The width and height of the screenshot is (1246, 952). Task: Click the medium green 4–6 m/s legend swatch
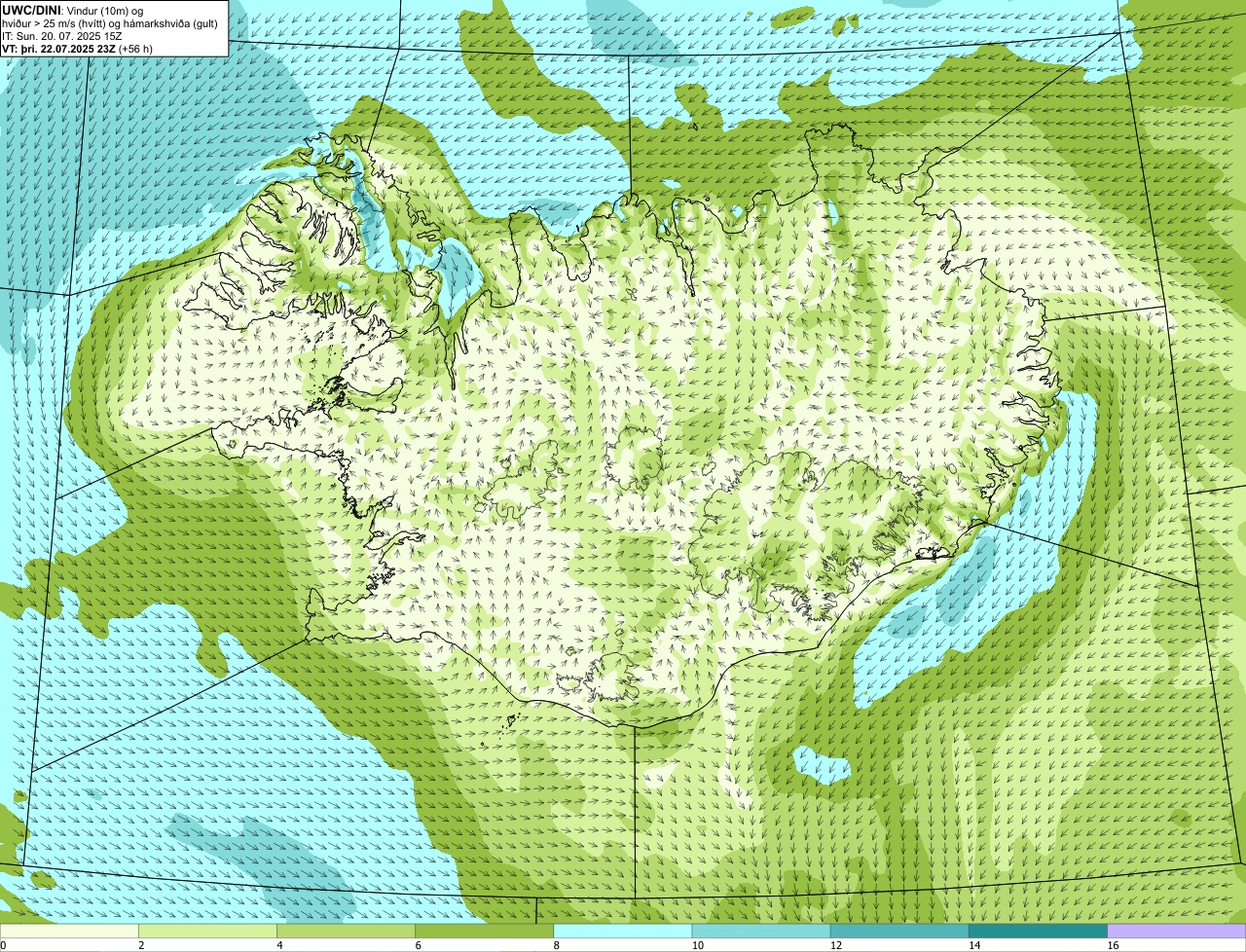point(346,931)
